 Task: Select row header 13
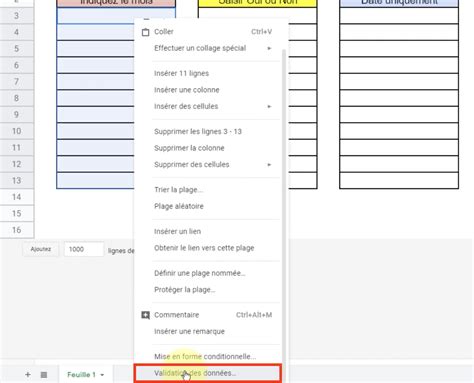(17, 181)
